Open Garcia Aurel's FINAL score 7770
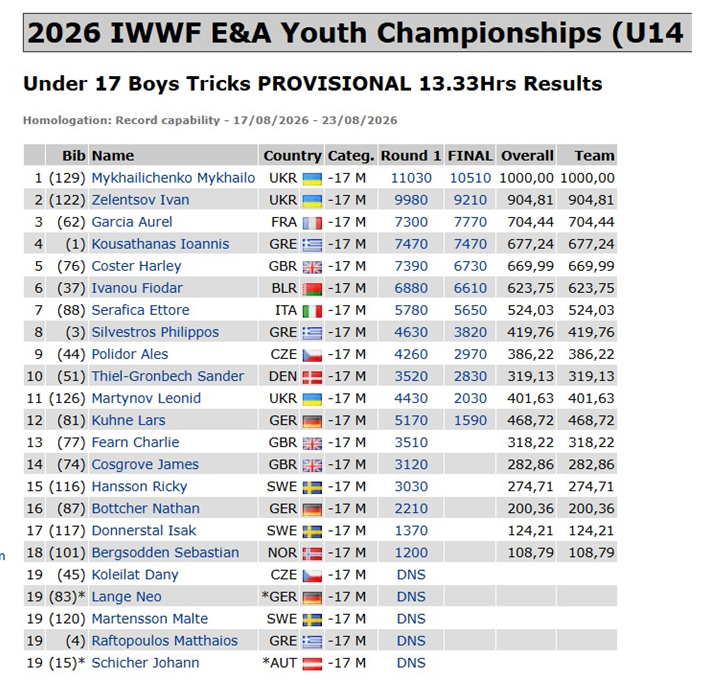 (x=470, y=222)
